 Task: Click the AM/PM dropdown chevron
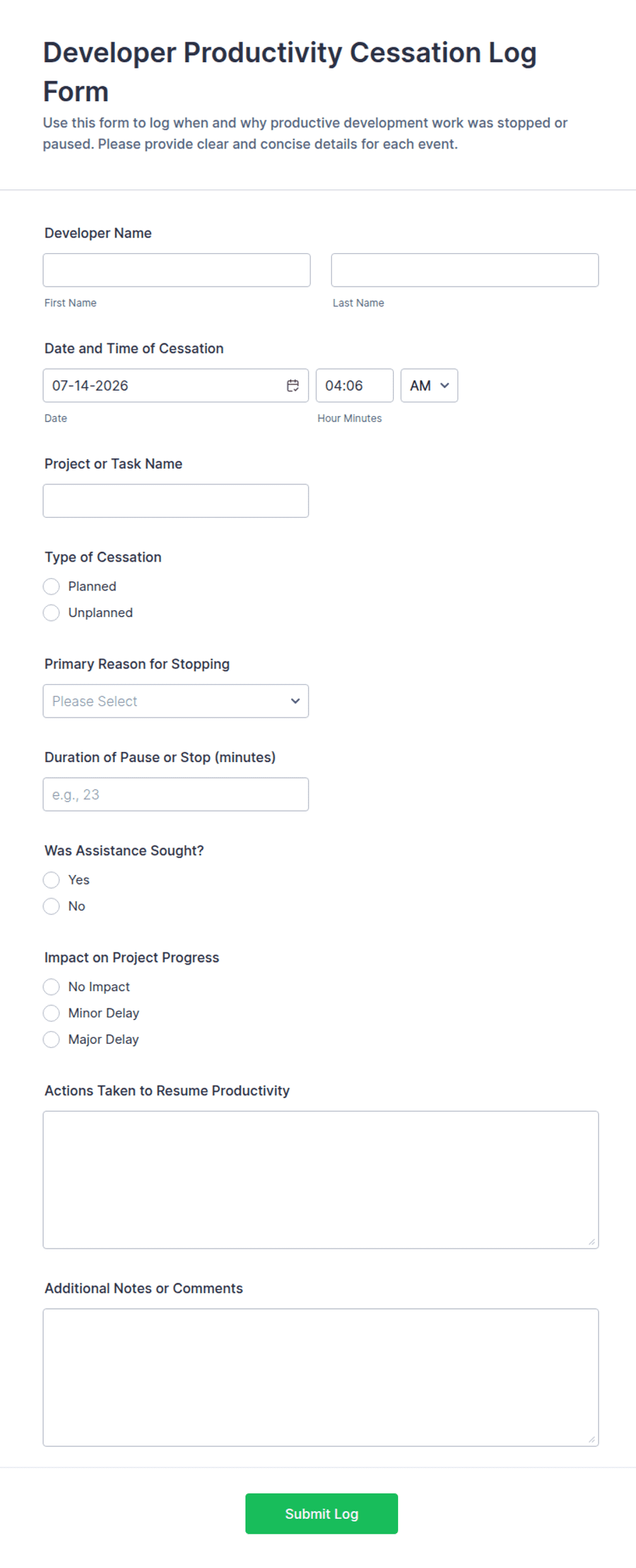[445, 386]
